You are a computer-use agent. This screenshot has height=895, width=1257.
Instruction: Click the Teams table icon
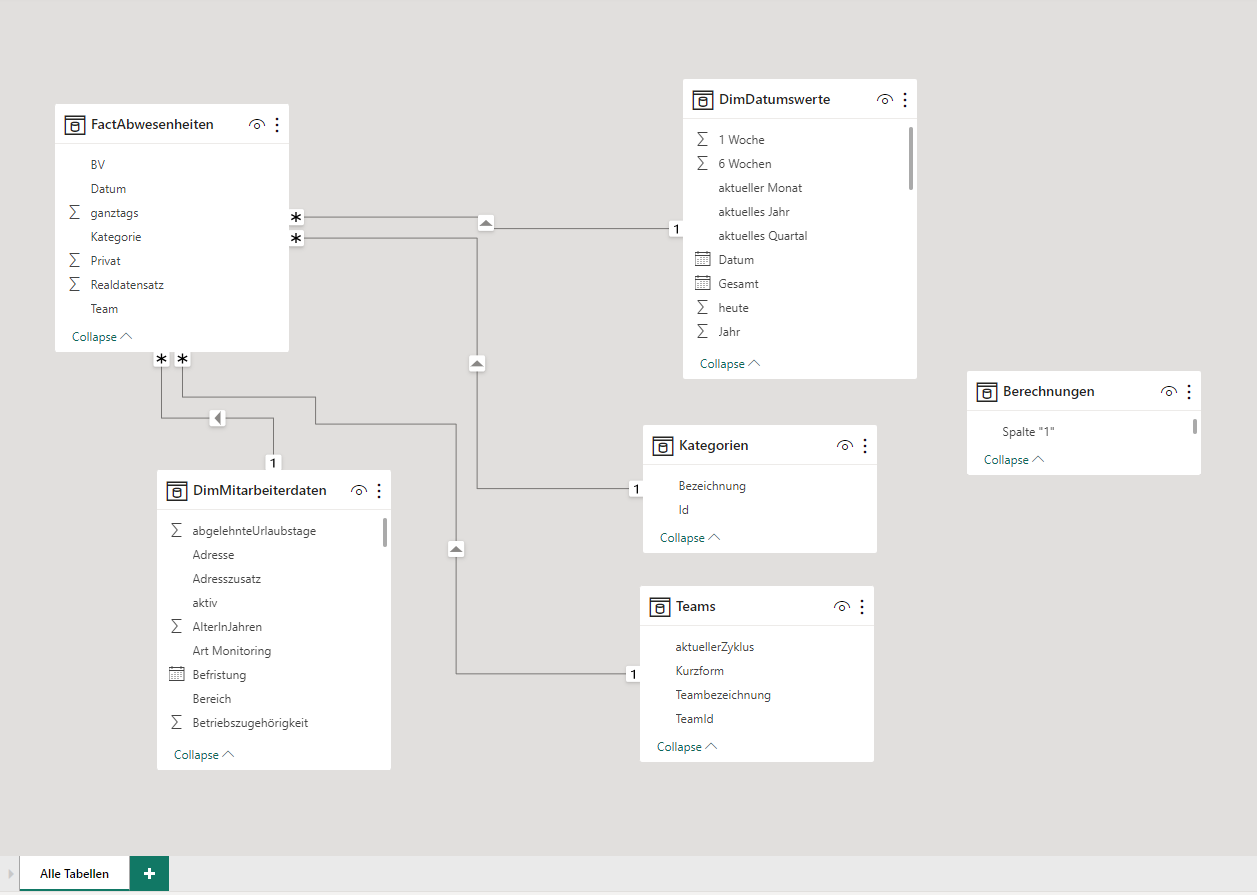[659, 607]
